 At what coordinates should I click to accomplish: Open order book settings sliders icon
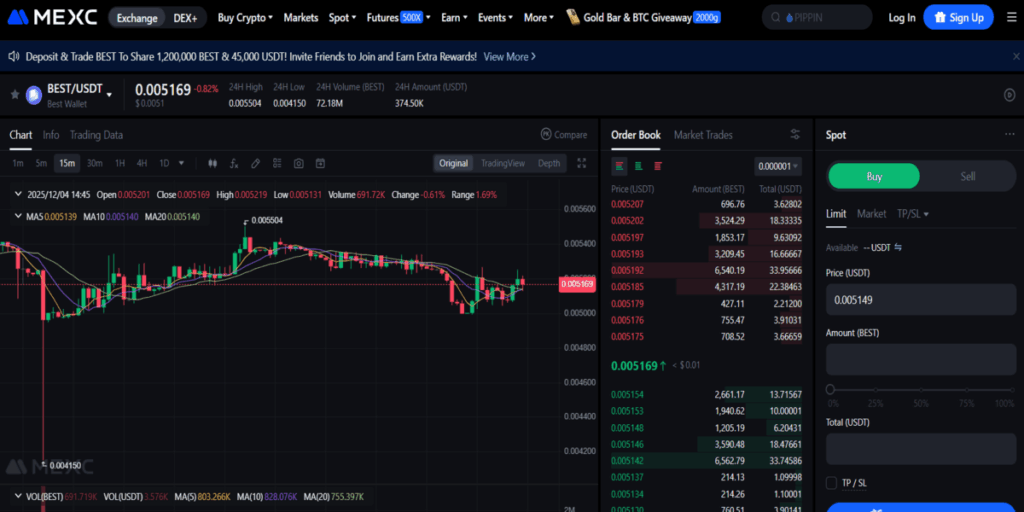pyautogui.click(x=795, y=135)
